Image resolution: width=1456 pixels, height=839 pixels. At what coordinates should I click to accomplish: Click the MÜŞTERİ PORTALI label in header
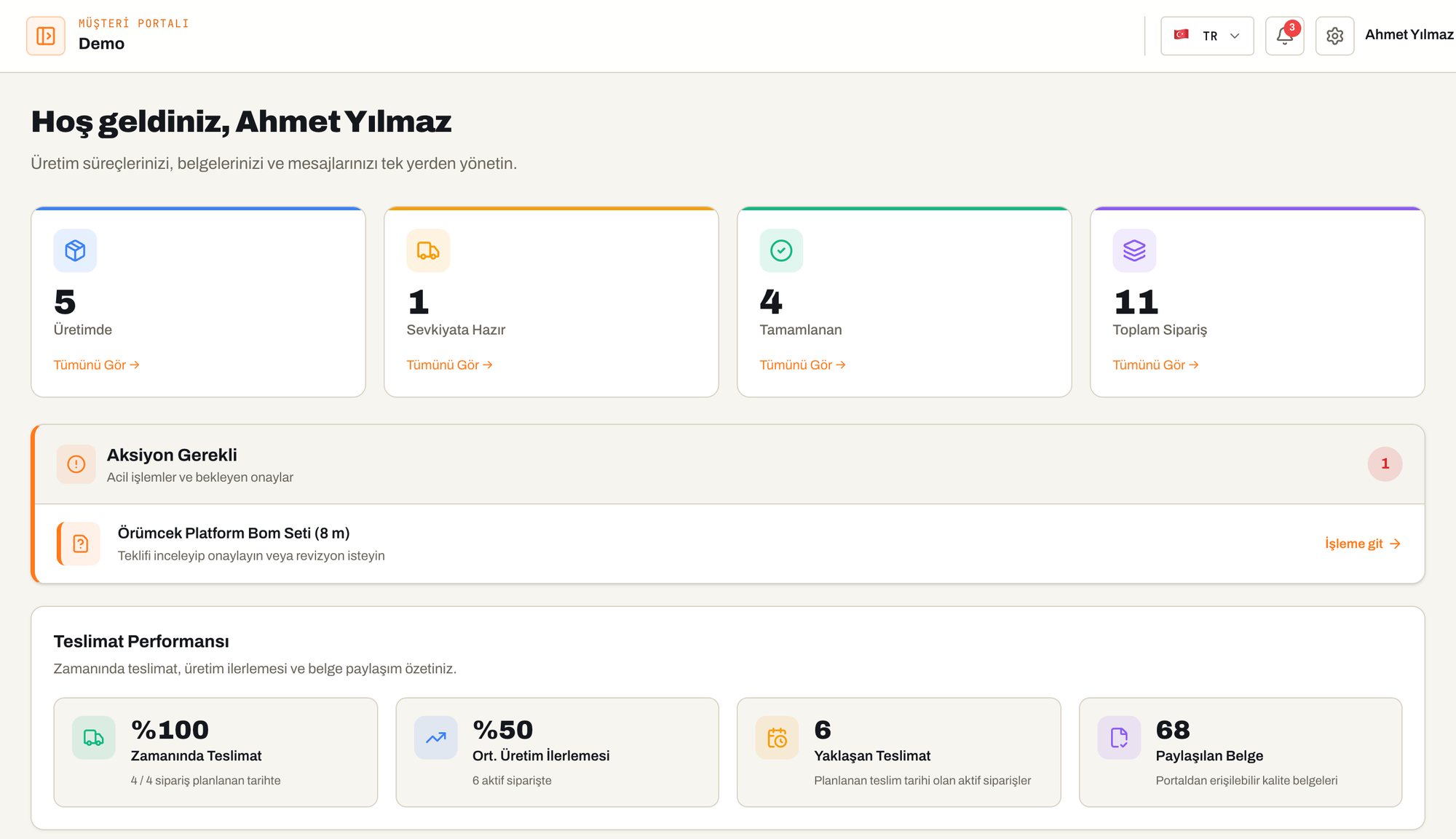134,23
